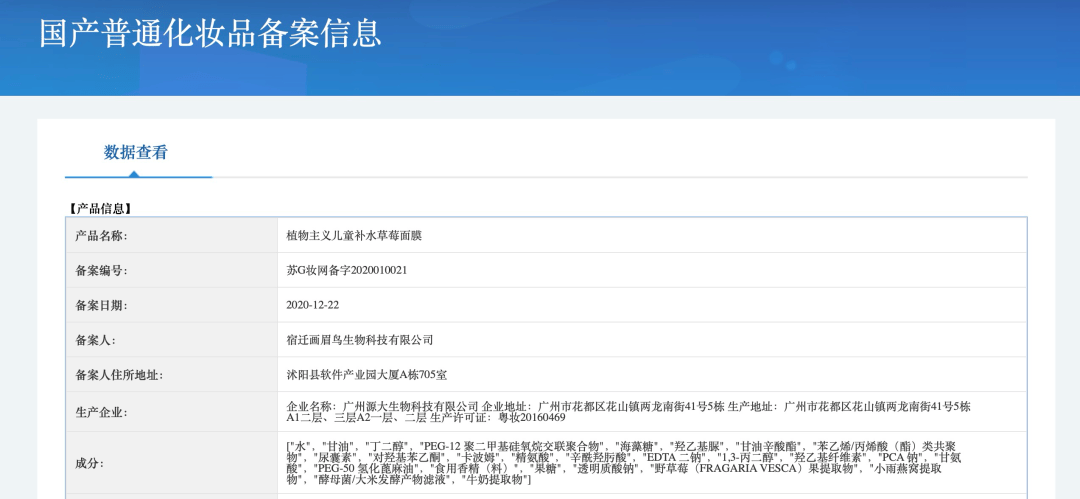Viewport: 1080px width, 499px height.
Task: Select the 【产品信息】 section heading
Action: pyautogui.click(x=100, y=208)
